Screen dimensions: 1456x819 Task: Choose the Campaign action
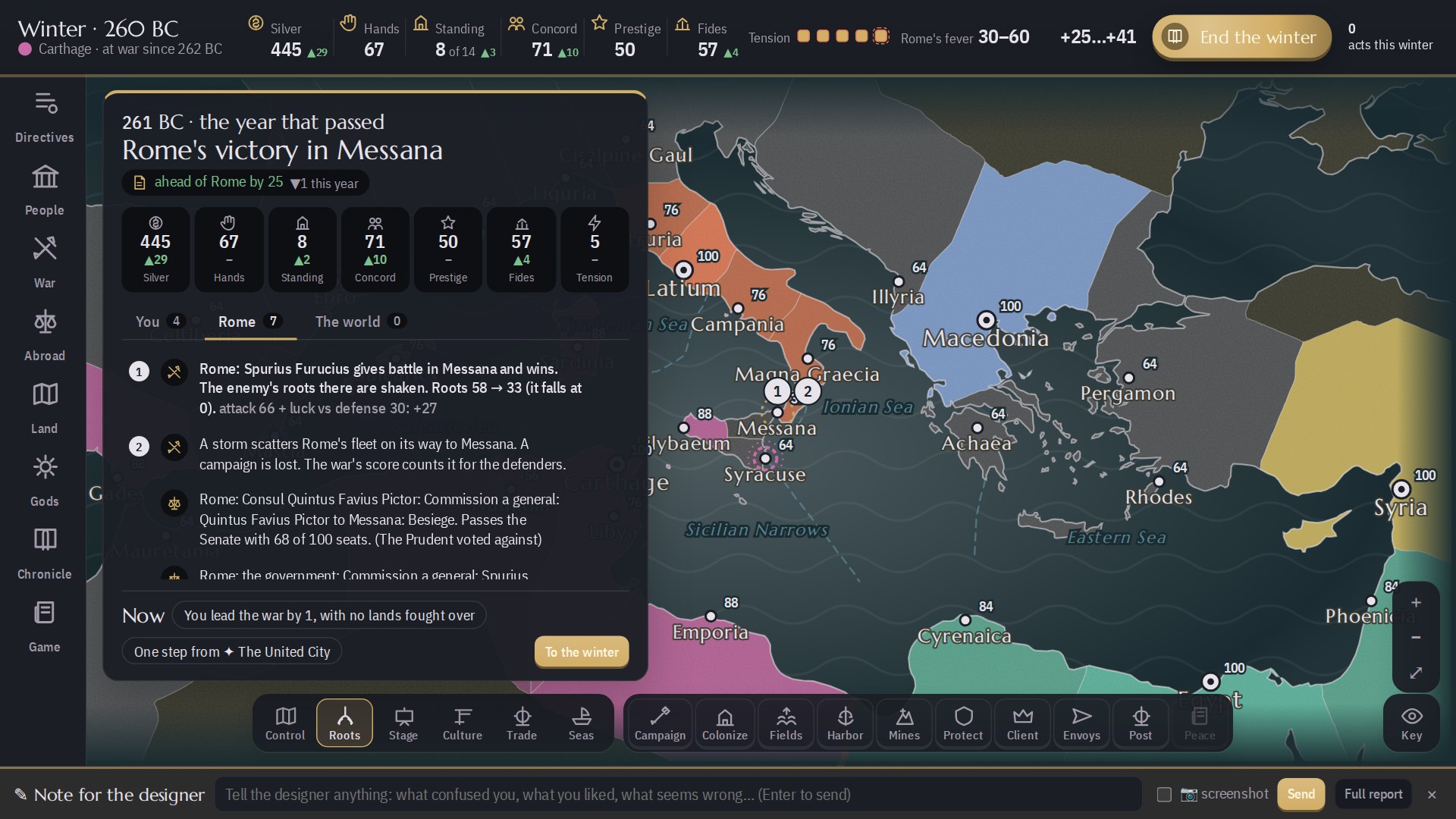pyautogui.click(x=660, y=723)
